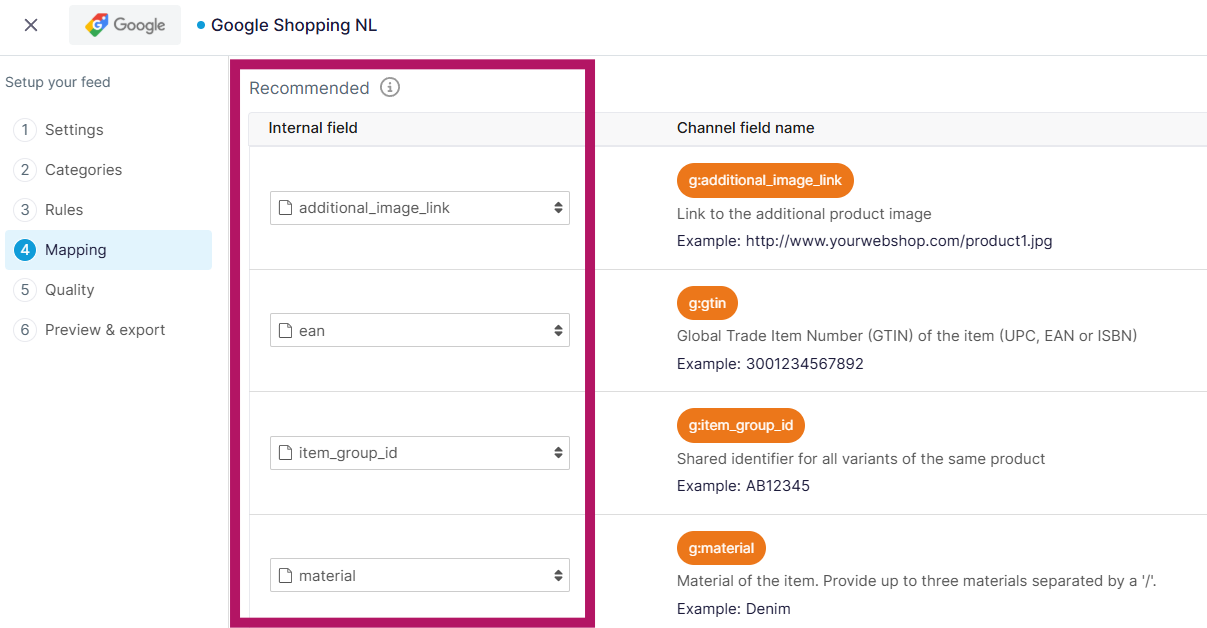Image resolution: width=1207 pixels, height=628 pixels.
Task: Click the Example: Denim text
Action: pos(734,609)
